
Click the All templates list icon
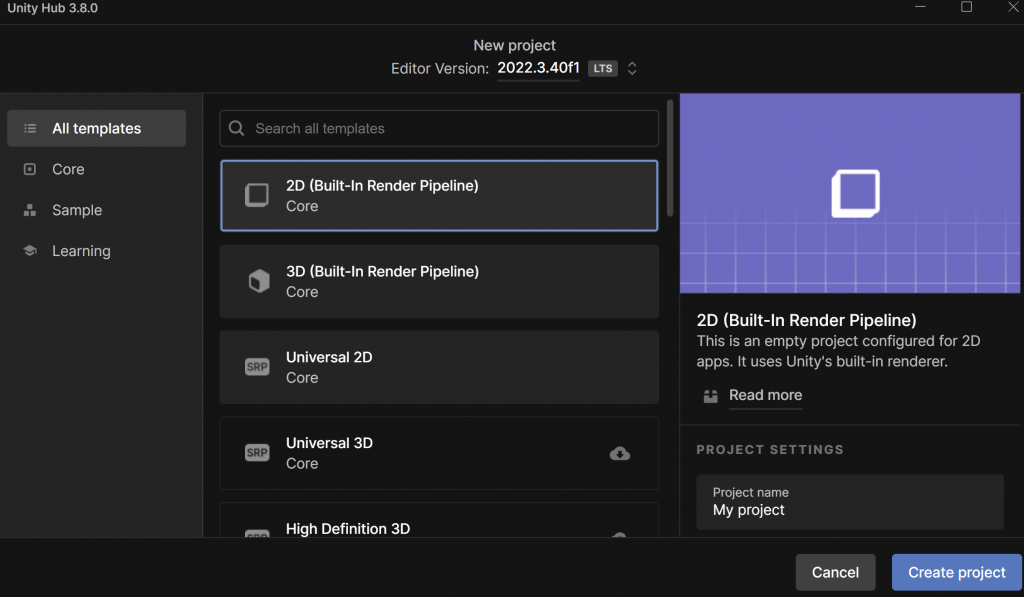(x=30, y=128)
